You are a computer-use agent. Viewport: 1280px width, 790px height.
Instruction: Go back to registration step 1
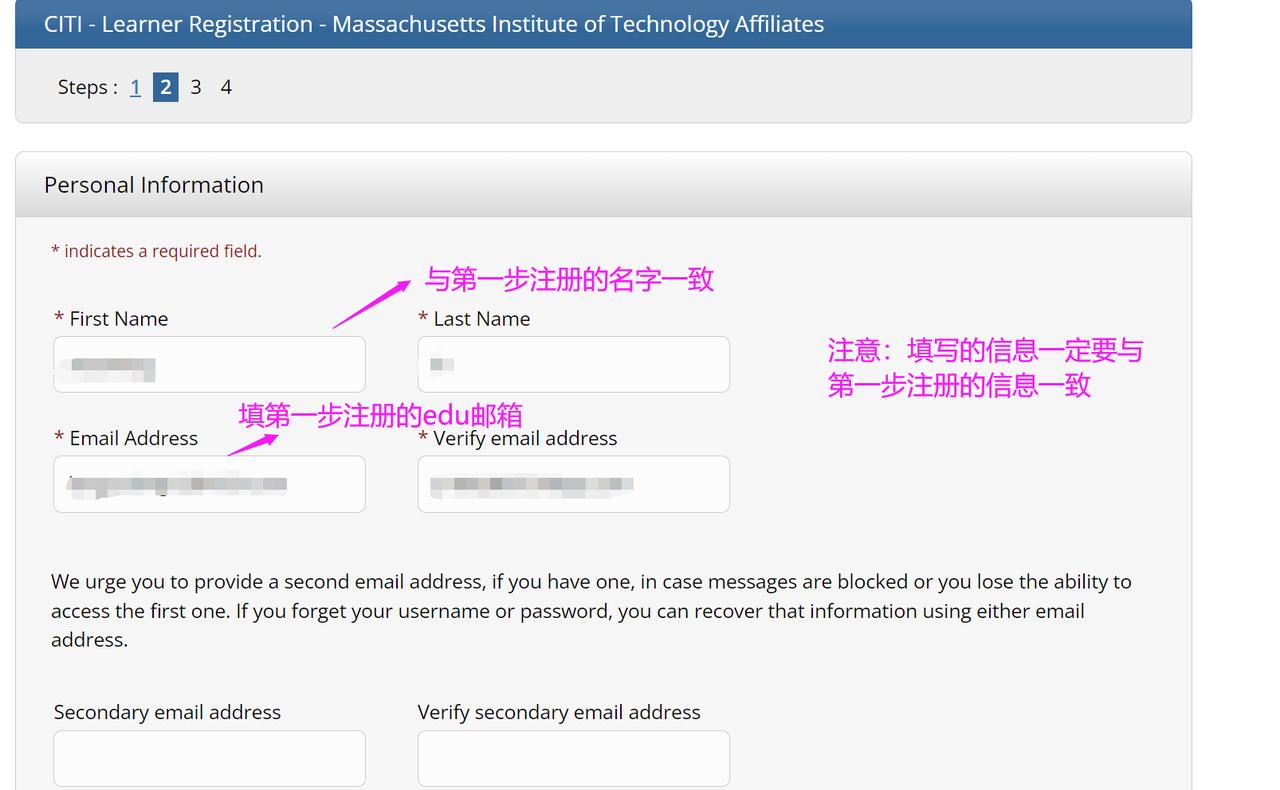click(x=135, y=88)
